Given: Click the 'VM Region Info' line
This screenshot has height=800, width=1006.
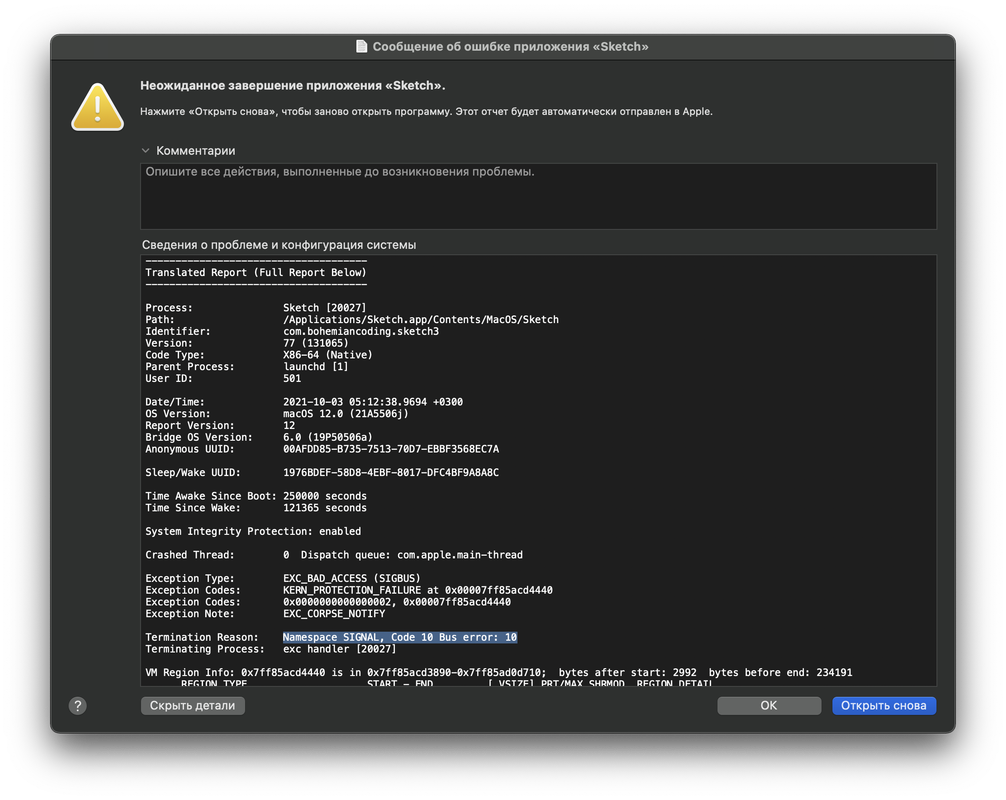Looking at the screenshot, I should (x=499, y=672).
